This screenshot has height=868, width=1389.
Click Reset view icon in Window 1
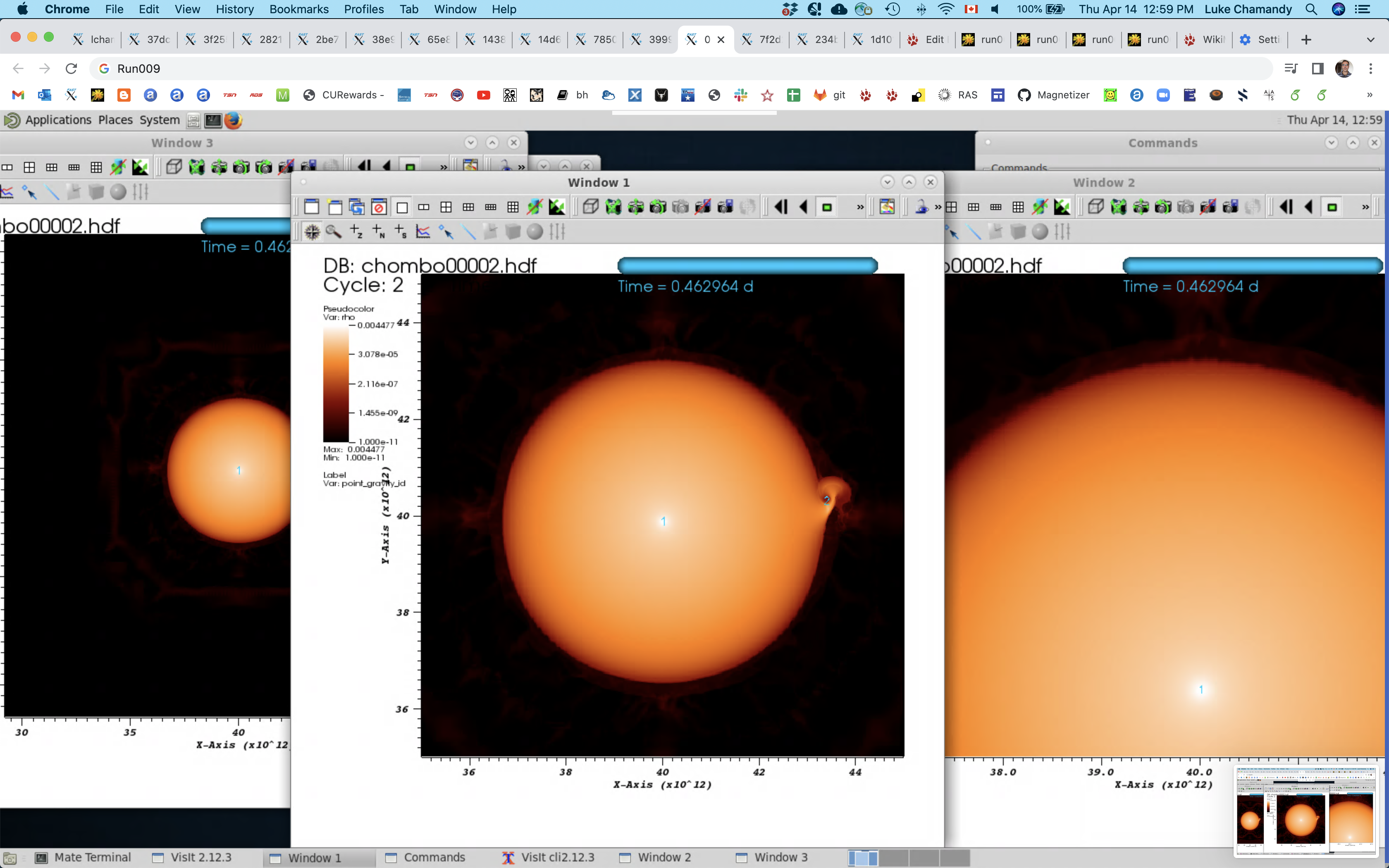[x=613, y=207]
